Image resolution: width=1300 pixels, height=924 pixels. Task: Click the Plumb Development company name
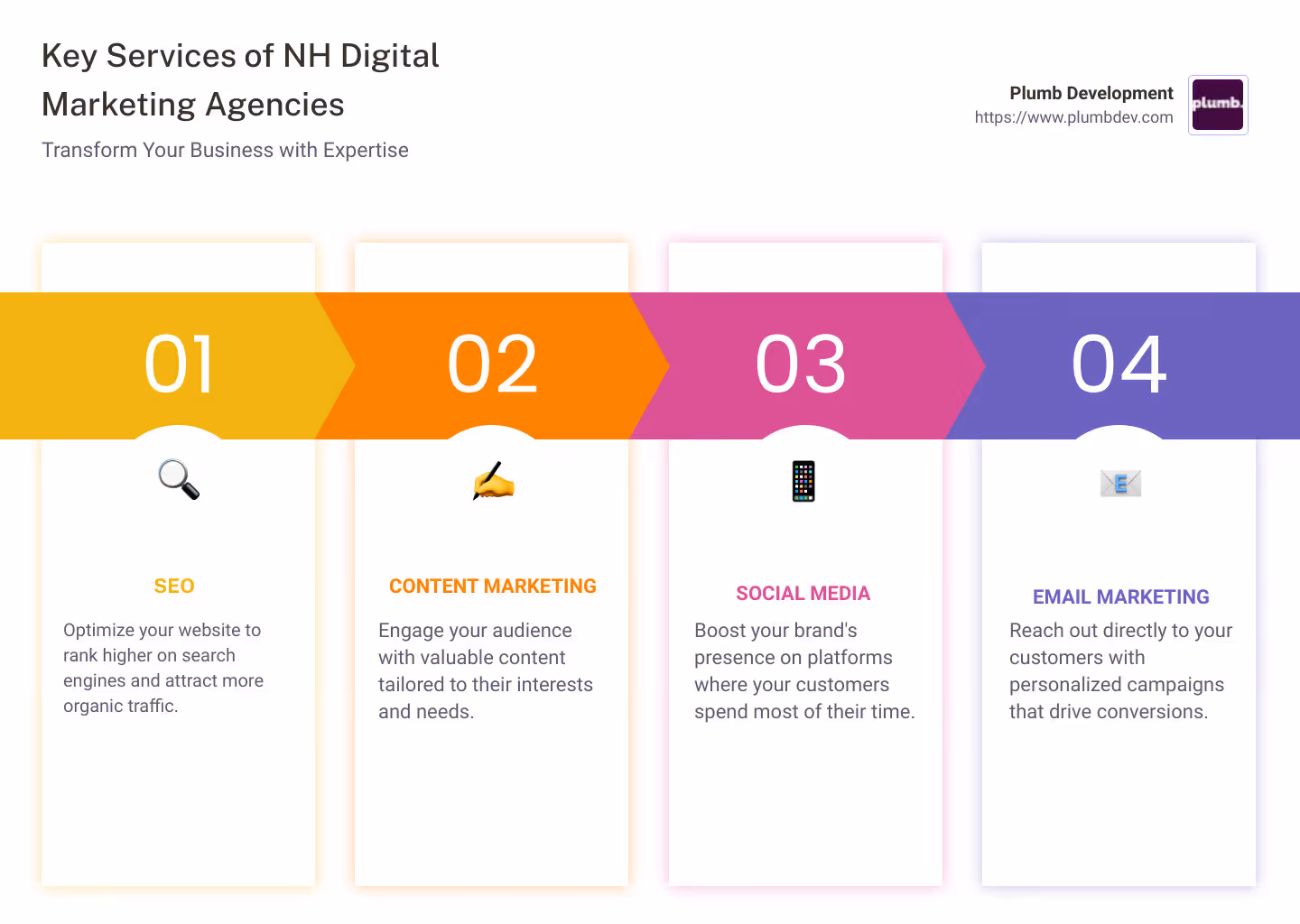[1091, 93]
